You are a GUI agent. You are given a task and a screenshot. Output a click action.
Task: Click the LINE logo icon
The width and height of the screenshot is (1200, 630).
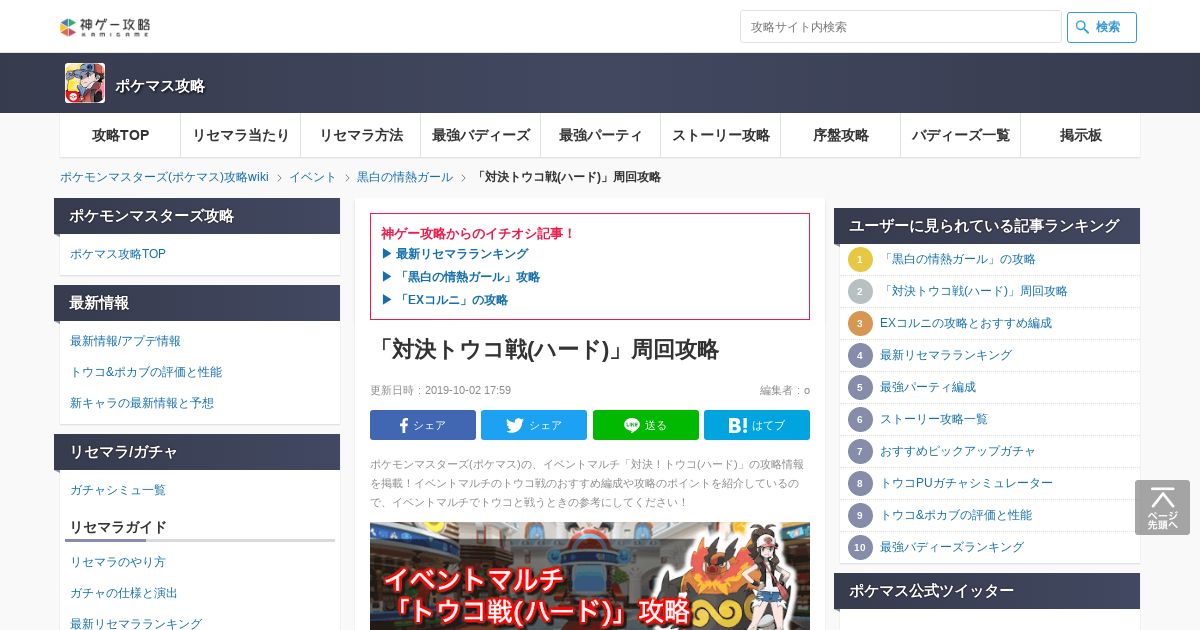(x=632, y=425)
